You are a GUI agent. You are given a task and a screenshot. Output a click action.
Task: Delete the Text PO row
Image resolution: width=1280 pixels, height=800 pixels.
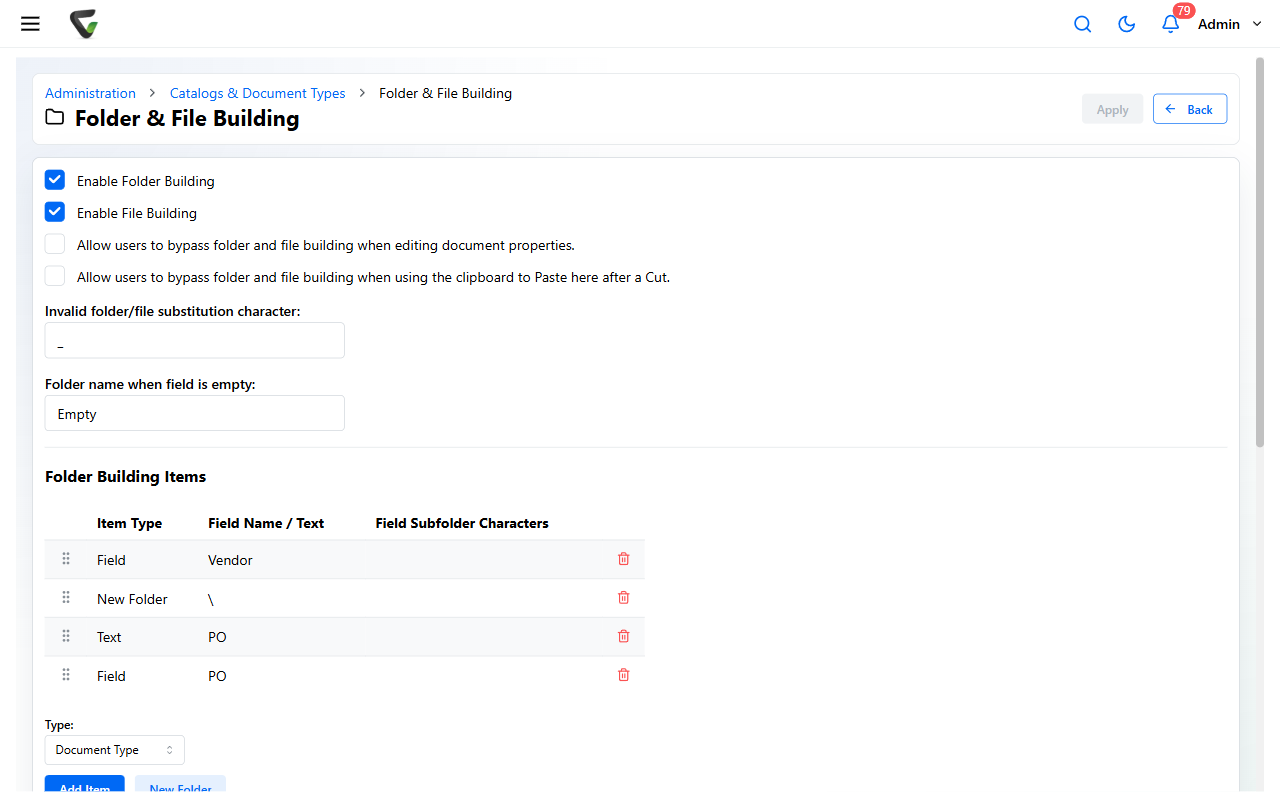[x=624, y=636]
